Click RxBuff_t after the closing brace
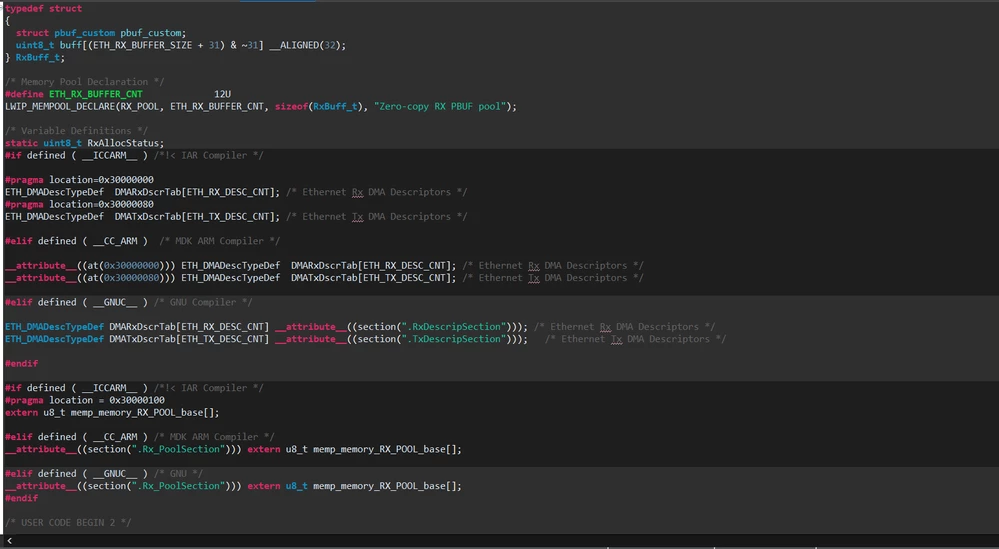 (38, 57)
